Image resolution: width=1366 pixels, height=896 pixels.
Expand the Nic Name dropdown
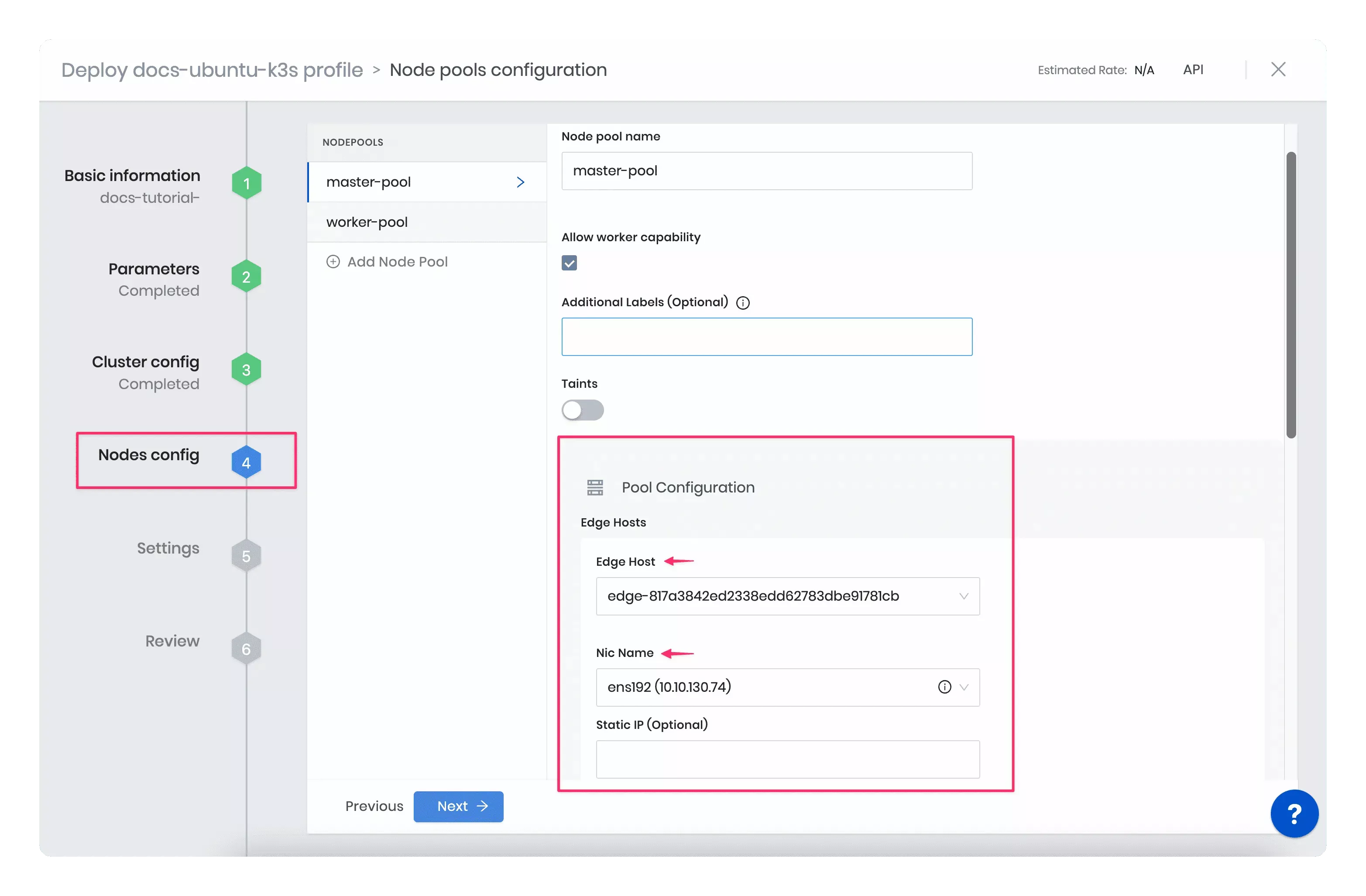coord(964,687)
